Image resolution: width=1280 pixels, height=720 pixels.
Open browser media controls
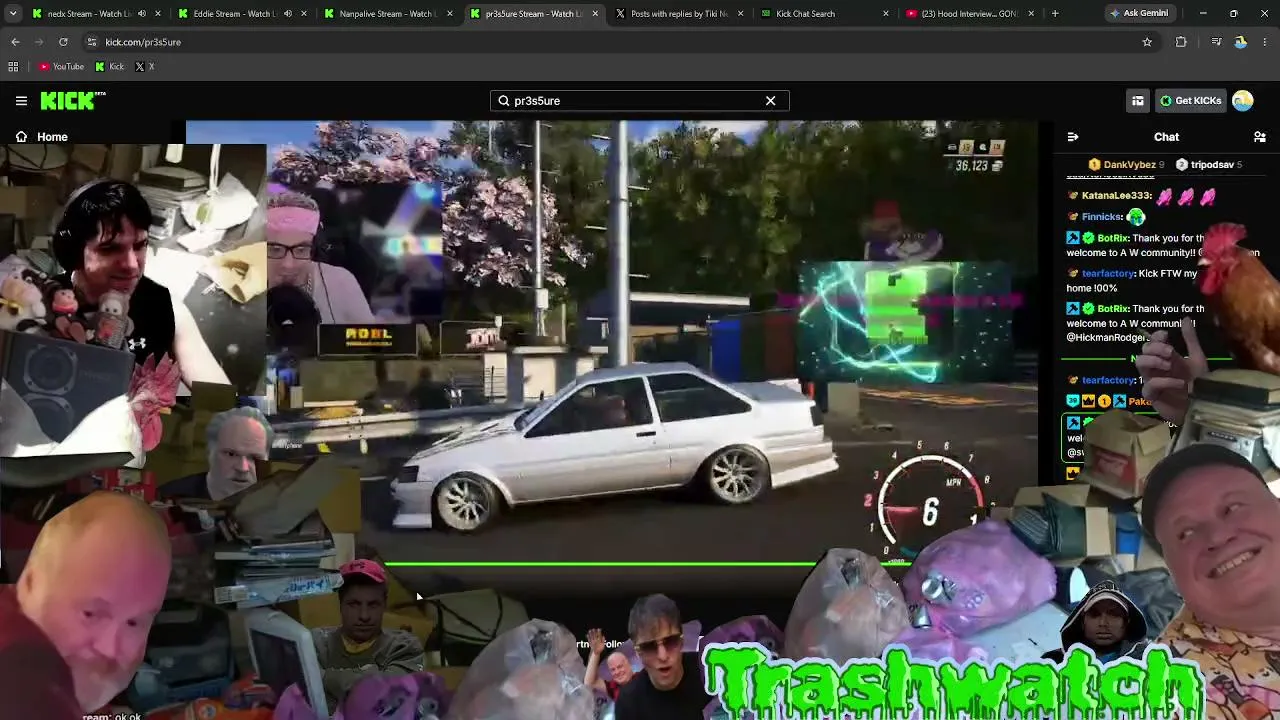(x=1216, y=42)
